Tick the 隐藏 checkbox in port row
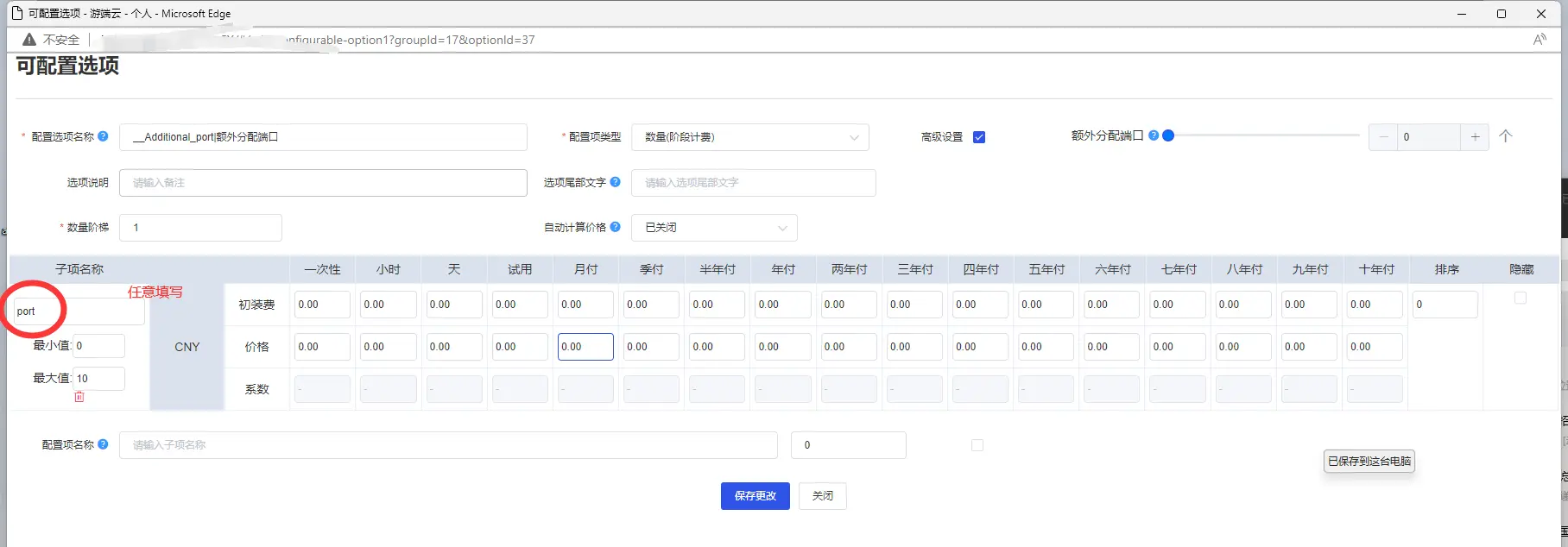Viewport: 1568px width, 547px height. point(1521,299)
